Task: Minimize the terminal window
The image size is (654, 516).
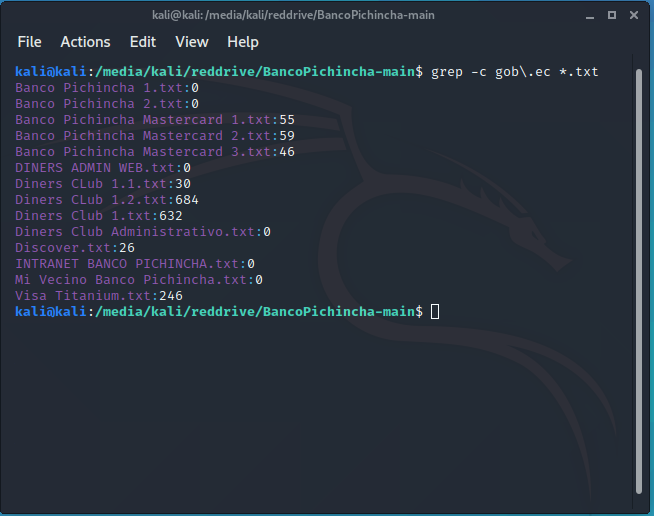Action: pos(590,16)
